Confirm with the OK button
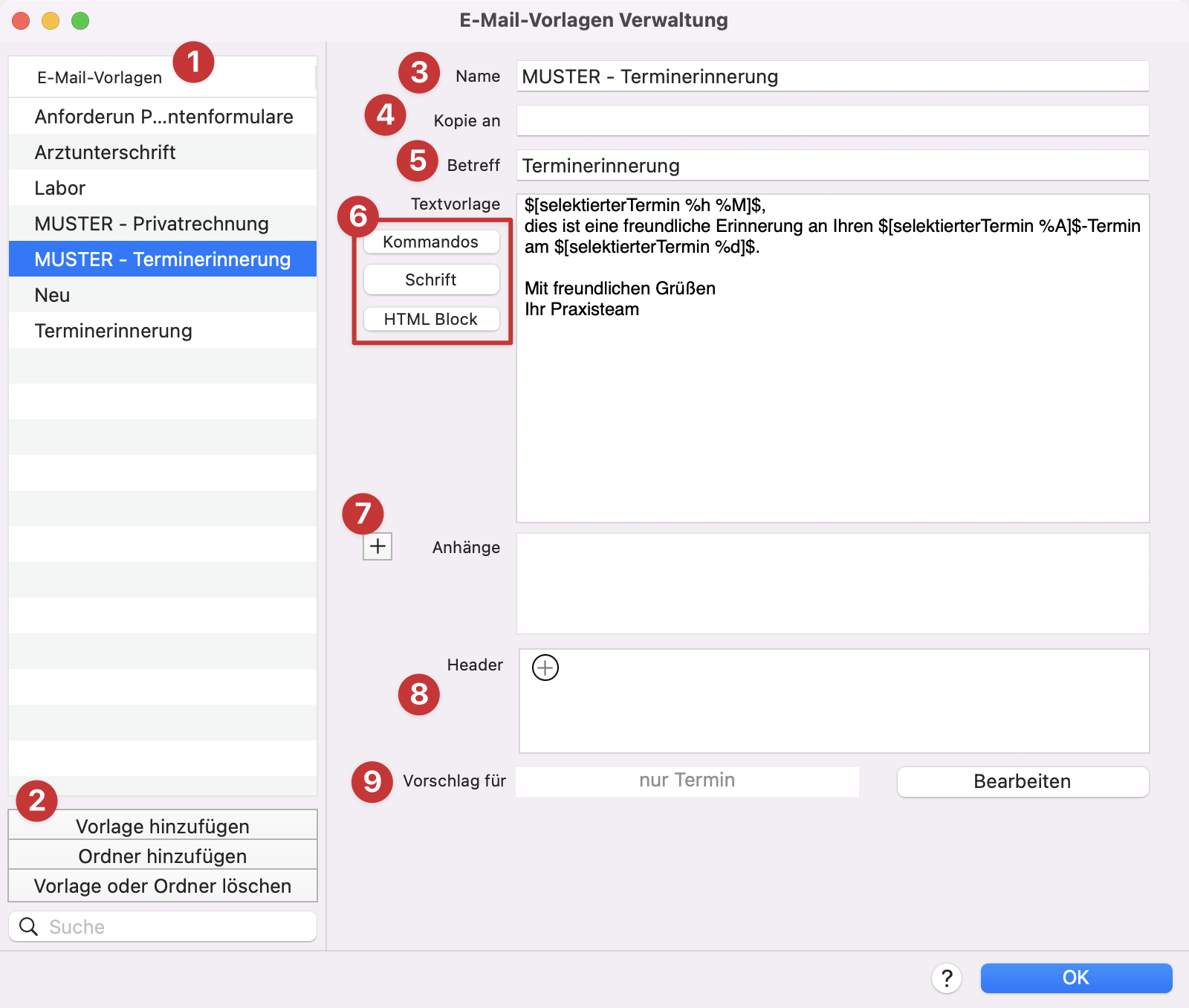1189x1008 pixels. coord(1076,978)
